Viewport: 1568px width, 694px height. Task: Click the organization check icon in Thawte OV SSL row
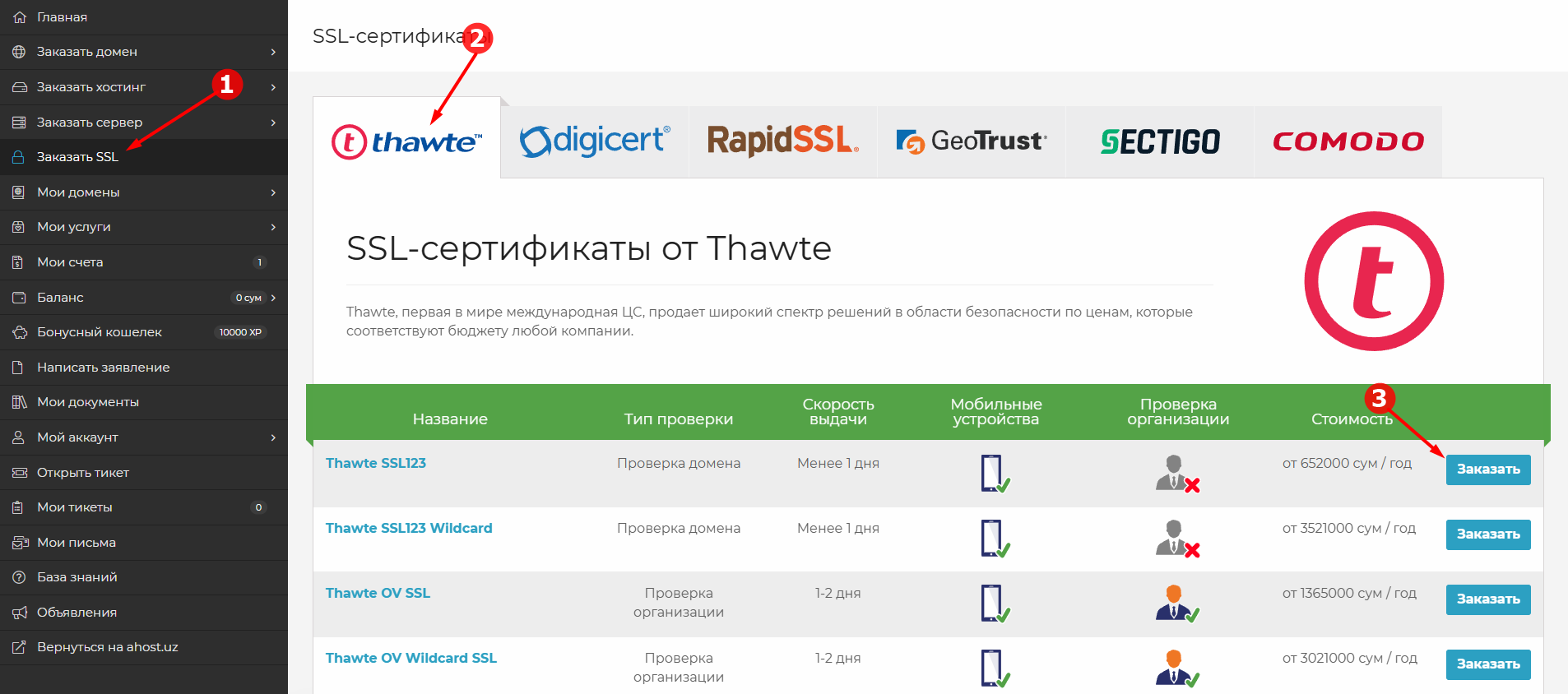[1178, 604]
